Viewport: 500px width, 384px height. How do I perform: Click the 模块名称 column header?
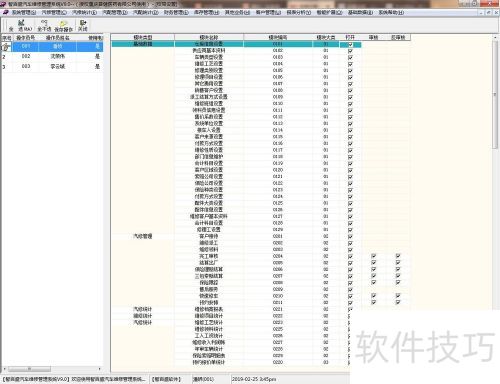coord(209,37)
